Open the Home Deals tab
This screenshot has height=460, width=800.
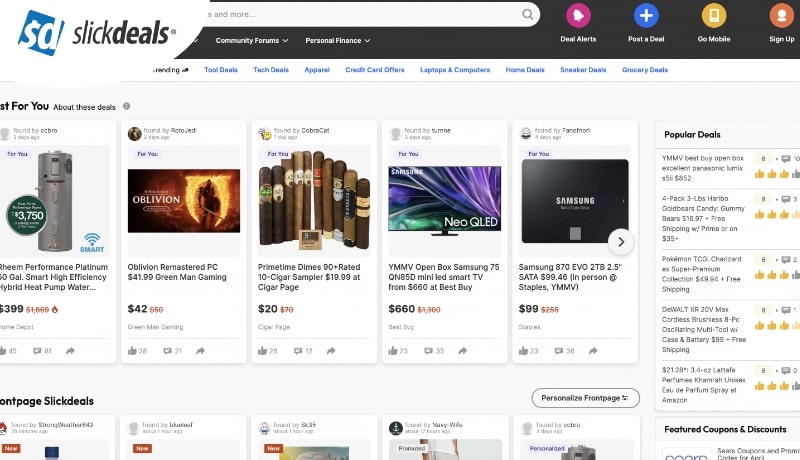(525, 70)
